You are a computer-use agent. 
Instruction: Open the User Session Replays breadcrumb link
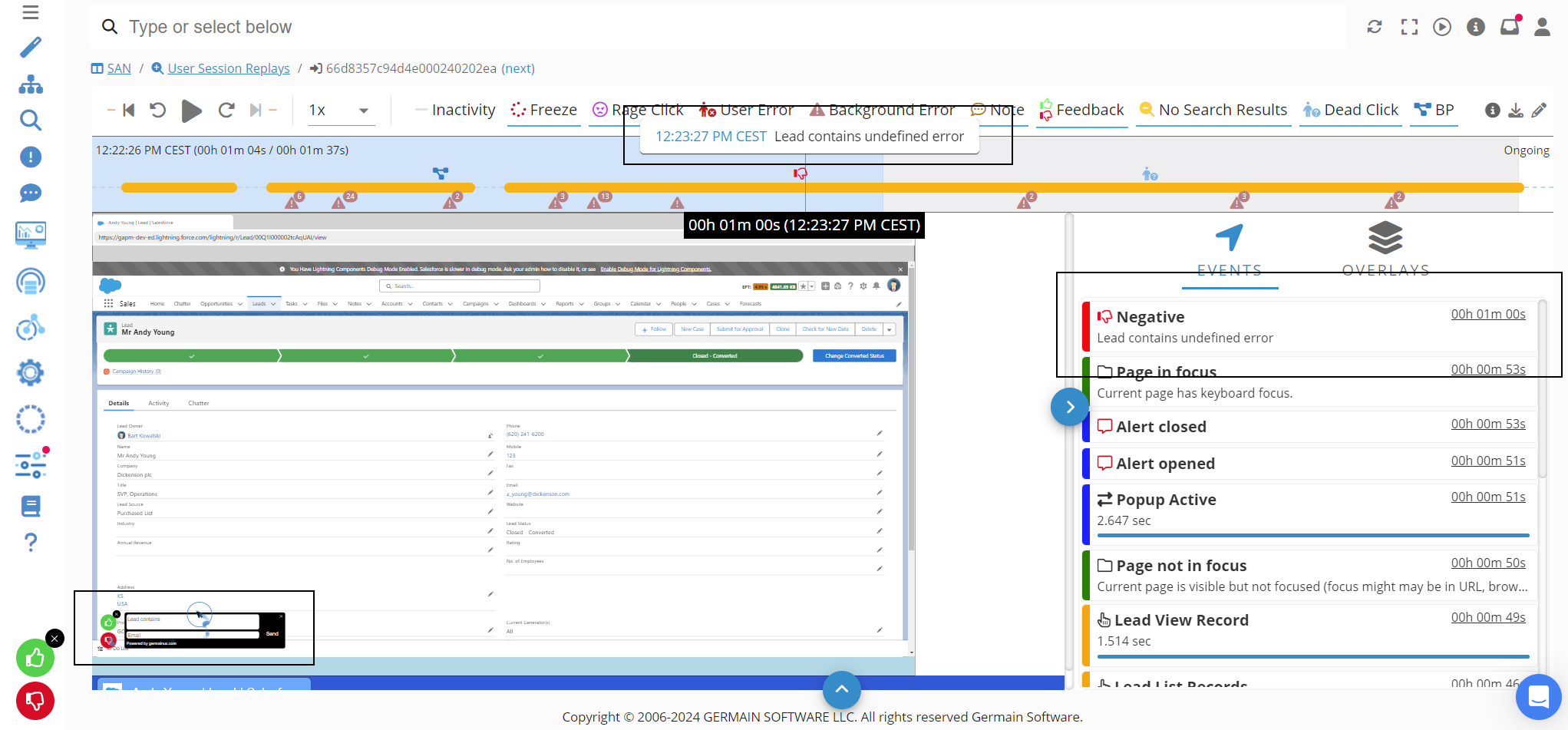[x=228, y=68]
